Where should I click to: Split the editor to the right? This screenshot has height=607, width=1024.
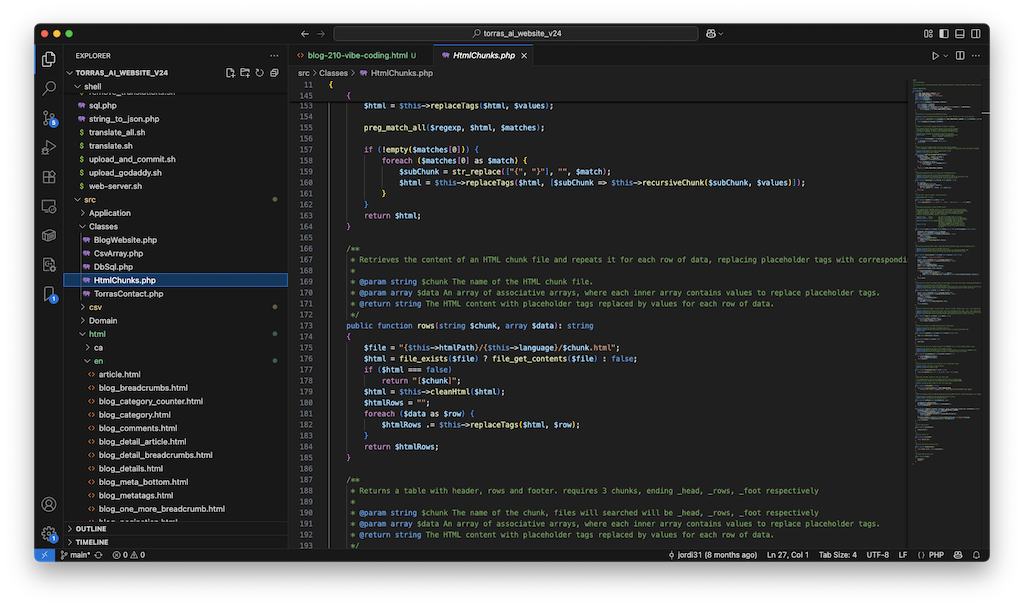point(959,56)
